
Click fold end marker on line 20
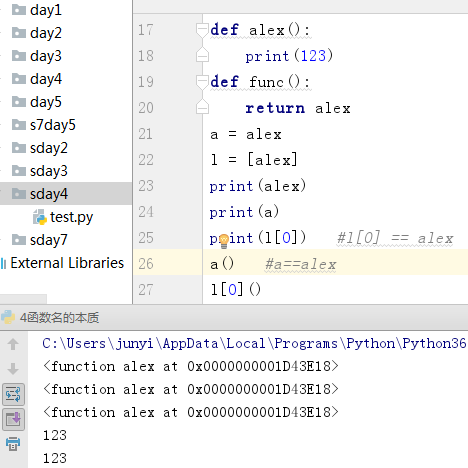click(x=202, y=107)
